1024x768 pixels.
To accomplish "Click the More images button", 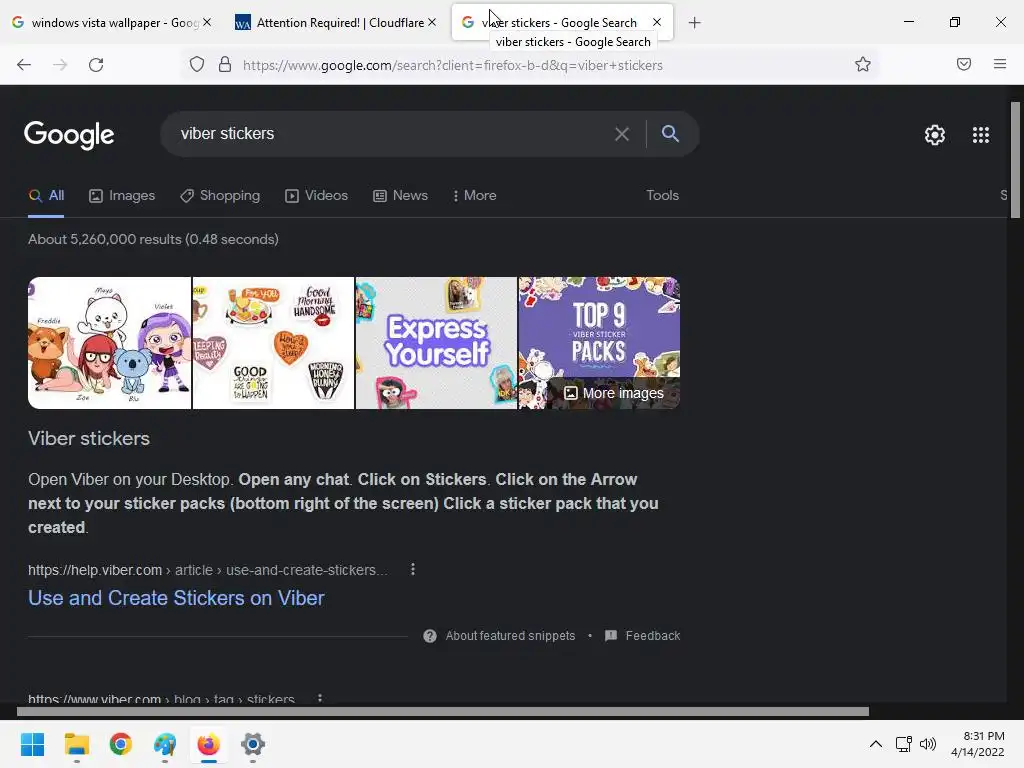I will tap(614, 393).
